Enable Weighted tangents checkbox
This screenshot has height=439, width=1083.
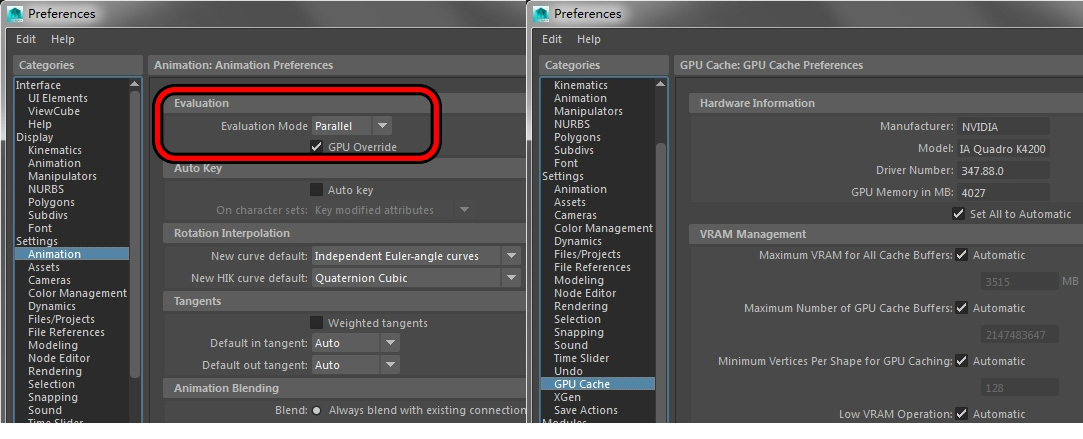[316, 323]
